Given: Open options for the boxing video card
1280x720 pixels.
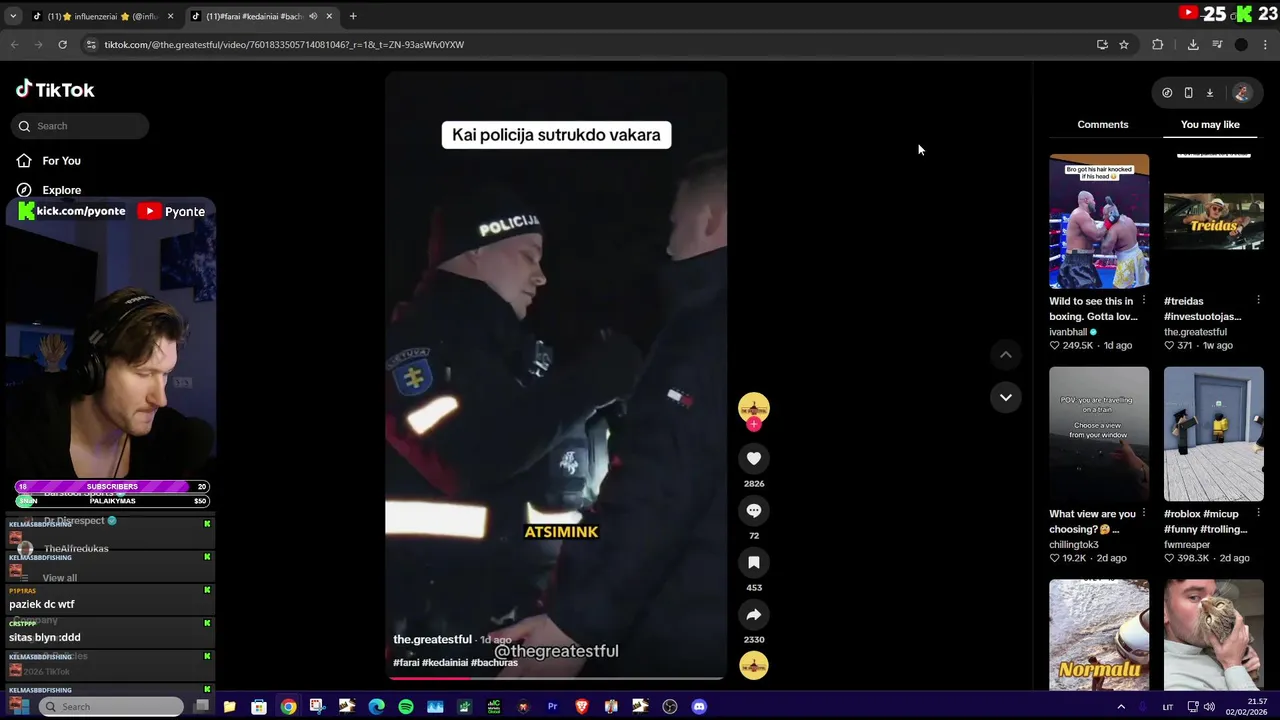Looking at the screenshot, I should pos(1143,301).
